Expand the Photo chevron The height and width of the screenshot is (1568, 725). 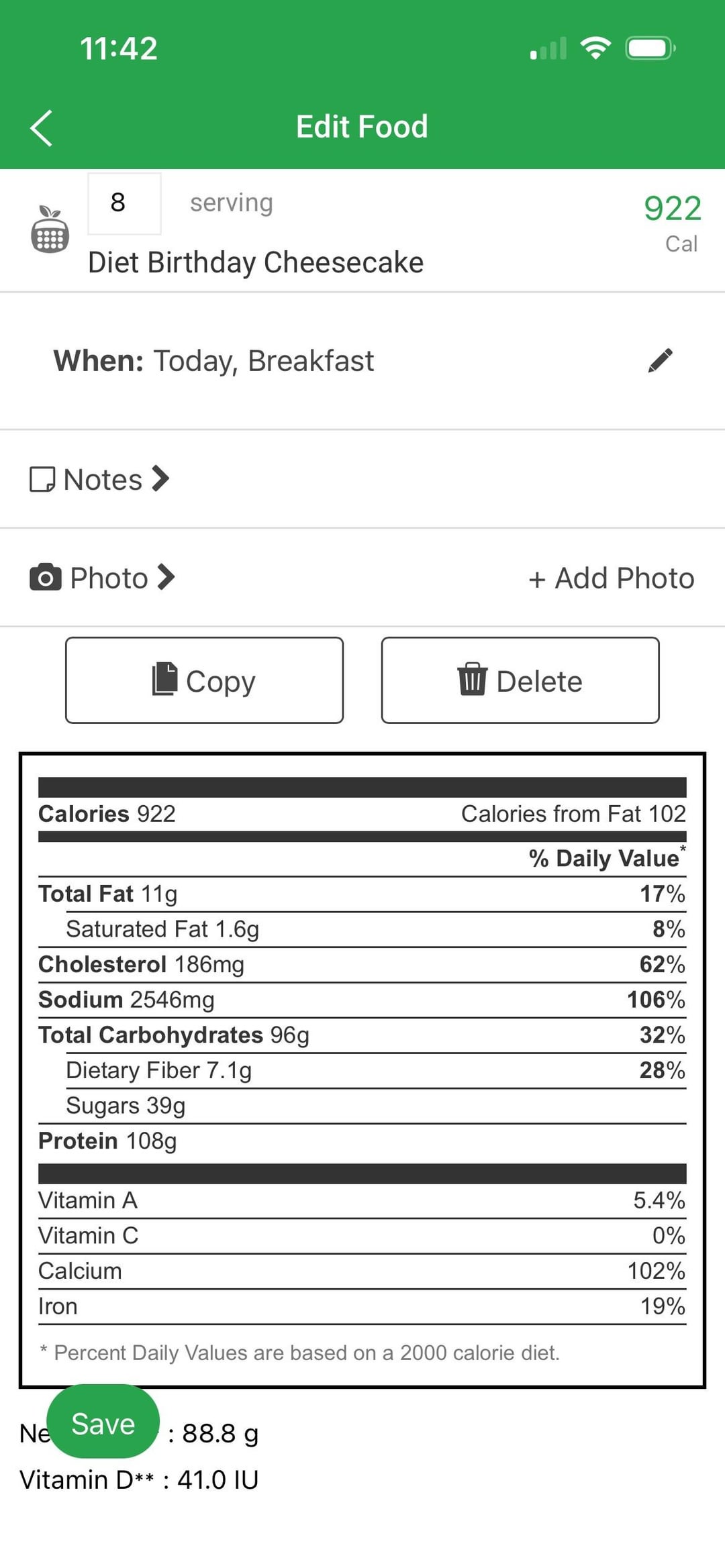166,577
